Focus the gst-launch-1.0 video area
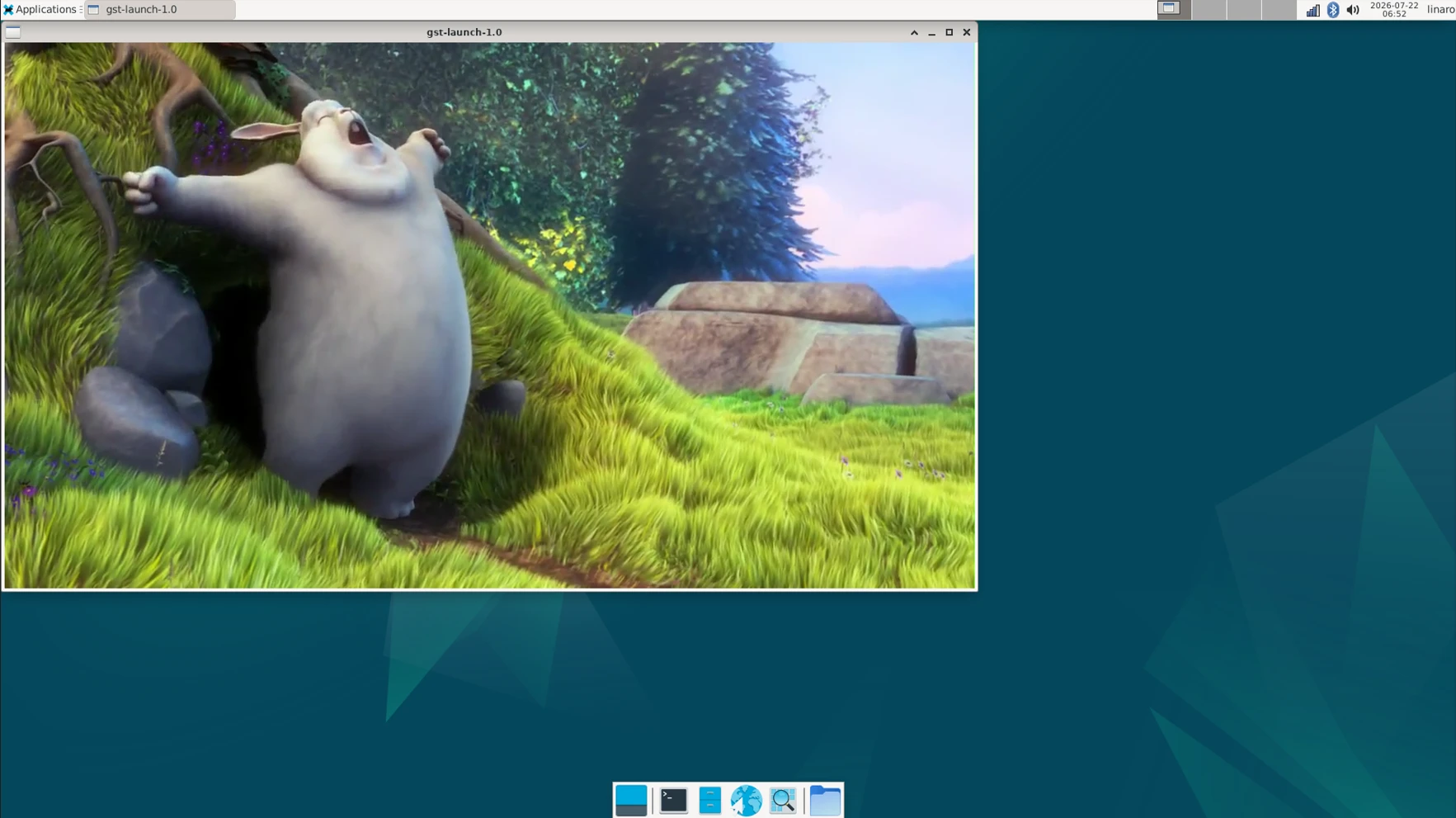The height and width of the screenshot is (818, 1456). [x=490, y=315]
